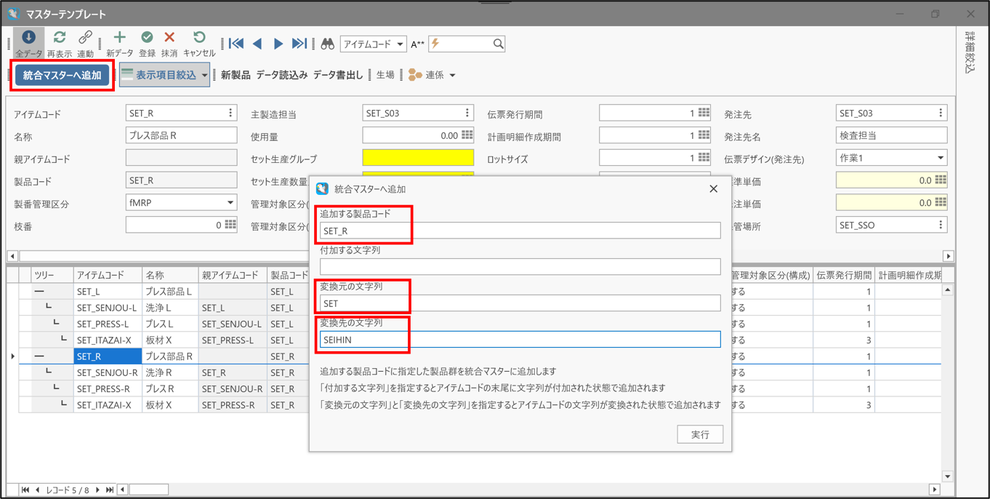
Task: Open lookup dots beside アイテムコード field
Action: pyautogui.click(x=230, y=113)
